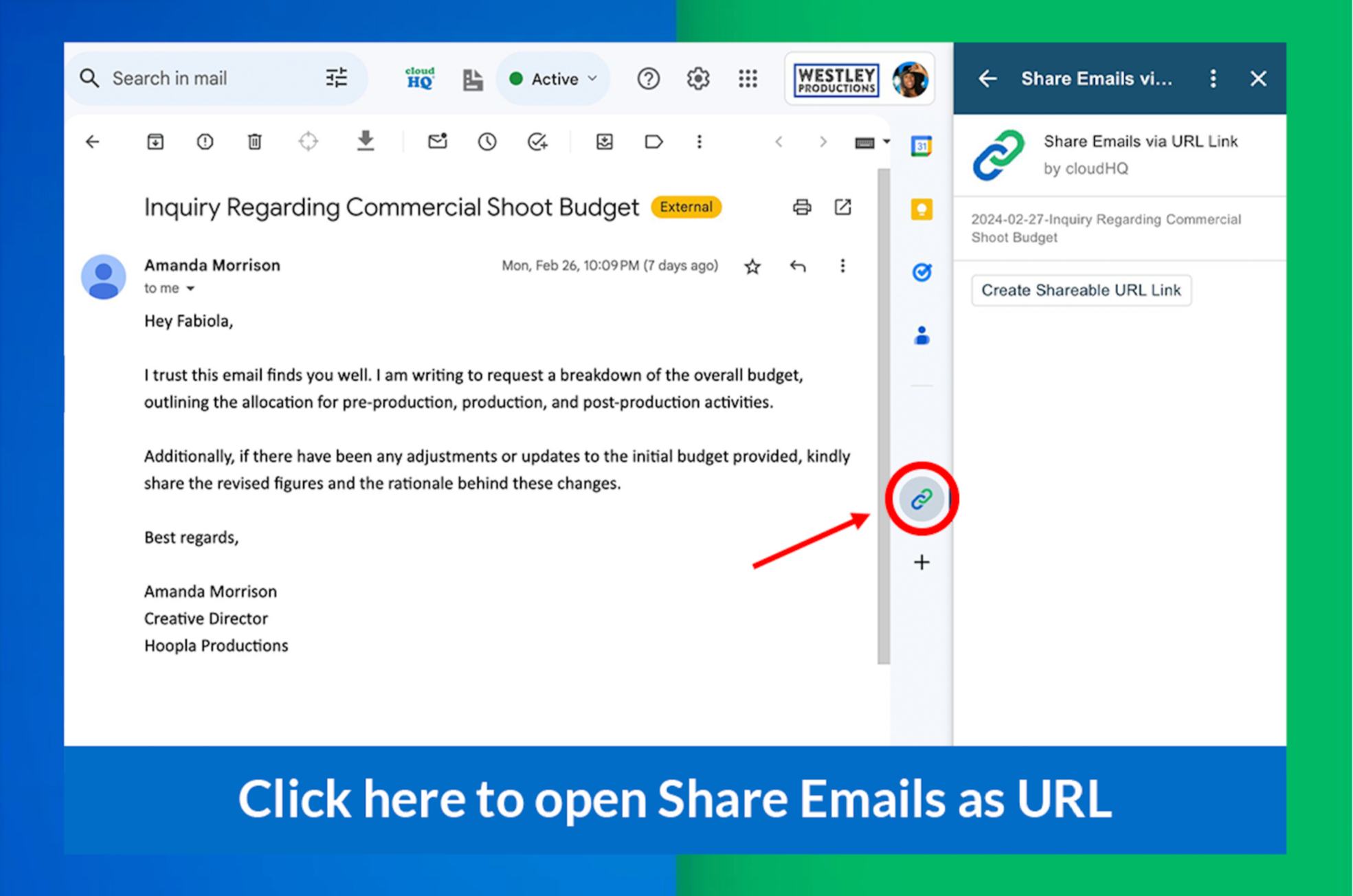
Task: Click the message date Mon, Feb 26
Action: tap(610, 266)
